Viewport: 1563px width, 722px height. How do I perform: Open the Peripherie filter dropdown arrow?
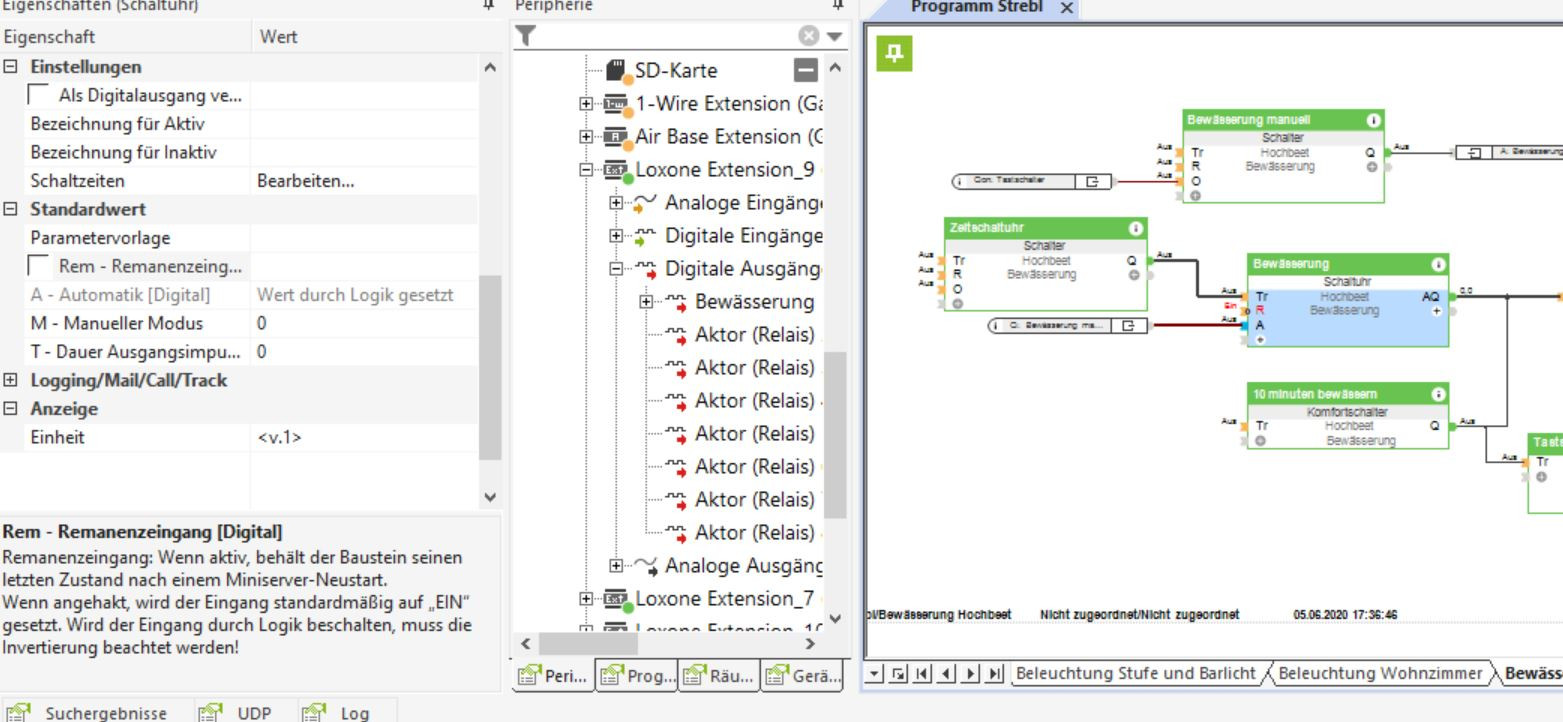[x=833, y=38]
